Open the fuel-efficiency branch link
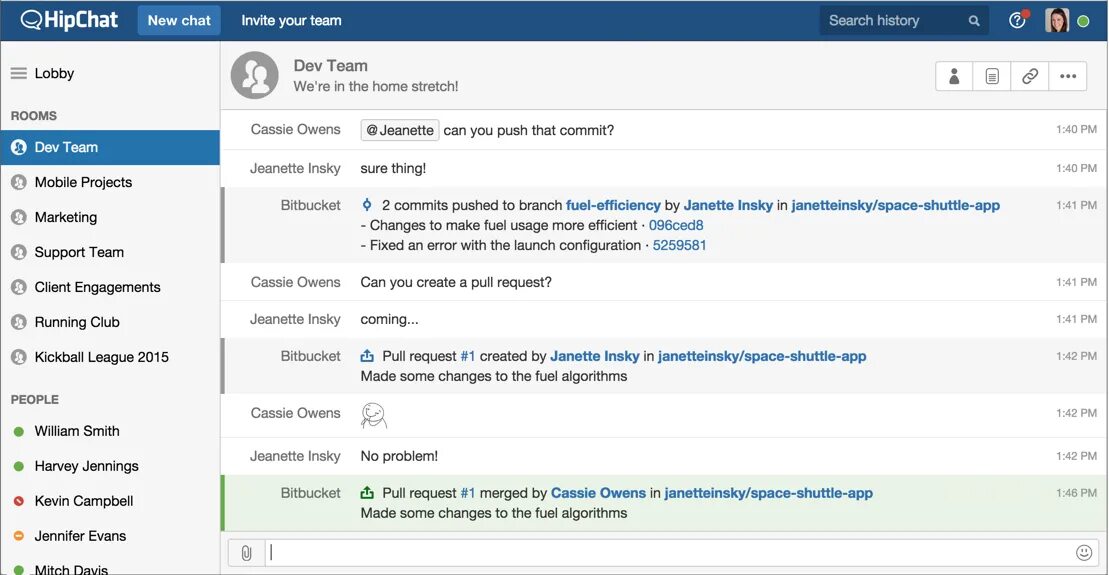Image resolution: width=1109 pixels, height=575 pixels. pyautogui.click(x=612, y=205)
